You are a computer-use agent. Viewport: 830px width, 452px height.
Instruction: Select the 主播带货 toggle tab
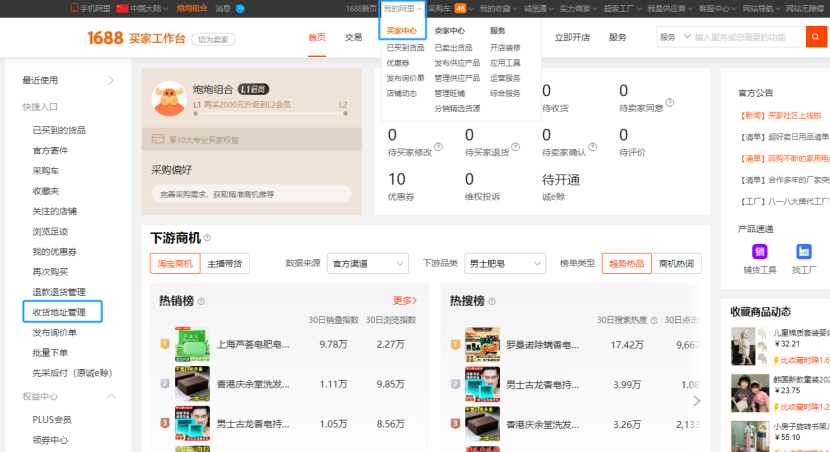225,264
